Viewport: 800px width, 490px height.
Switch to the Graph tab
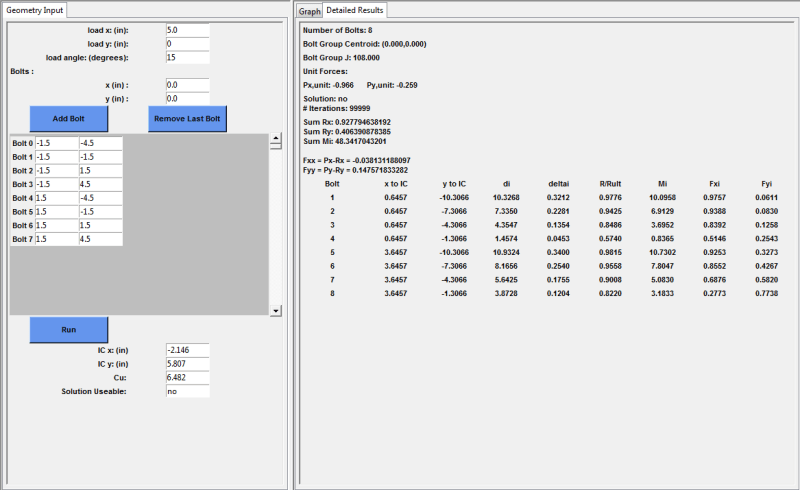309,11
